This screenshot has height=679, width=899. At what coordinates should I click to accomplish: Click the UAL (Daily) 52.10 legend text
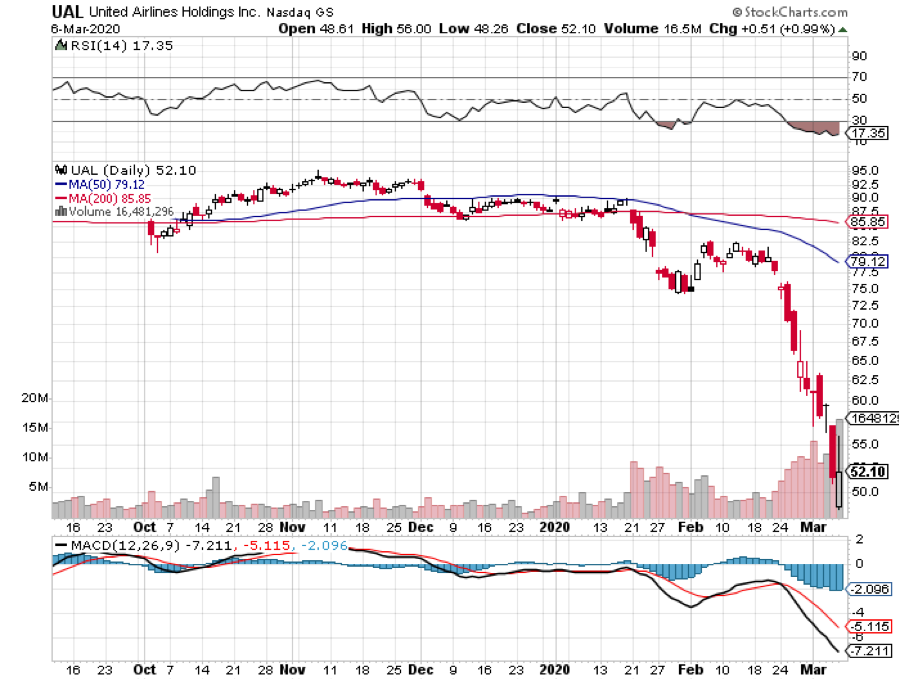point(133,170)
